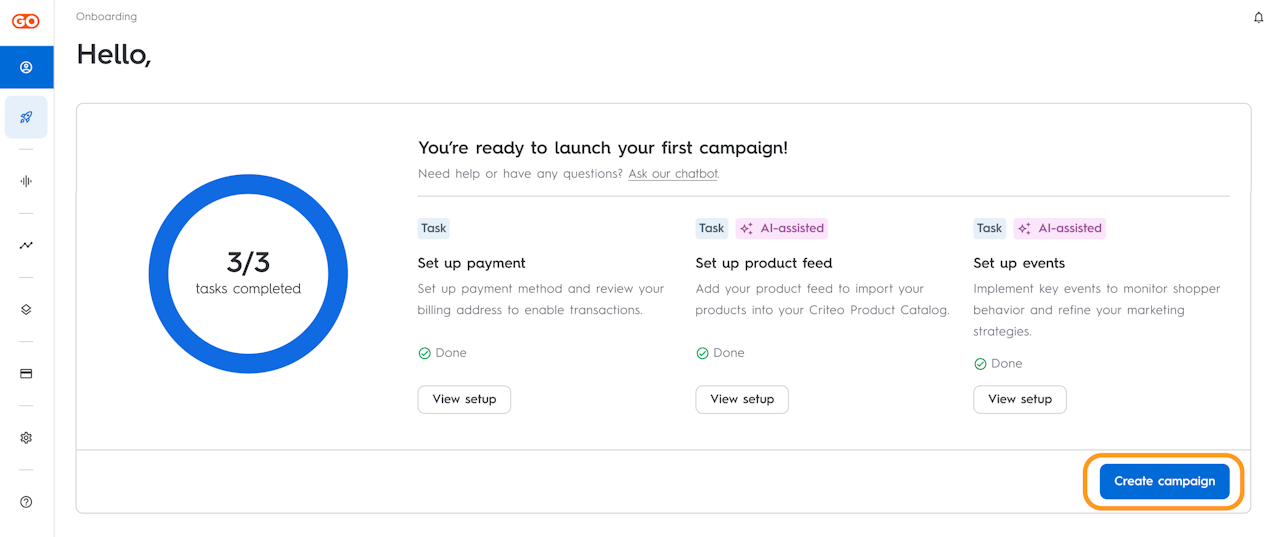This screenshot has width=1280, height=537.
Task: Click the AI-assisted badge on product feed
Action: [x=782, y=228]
